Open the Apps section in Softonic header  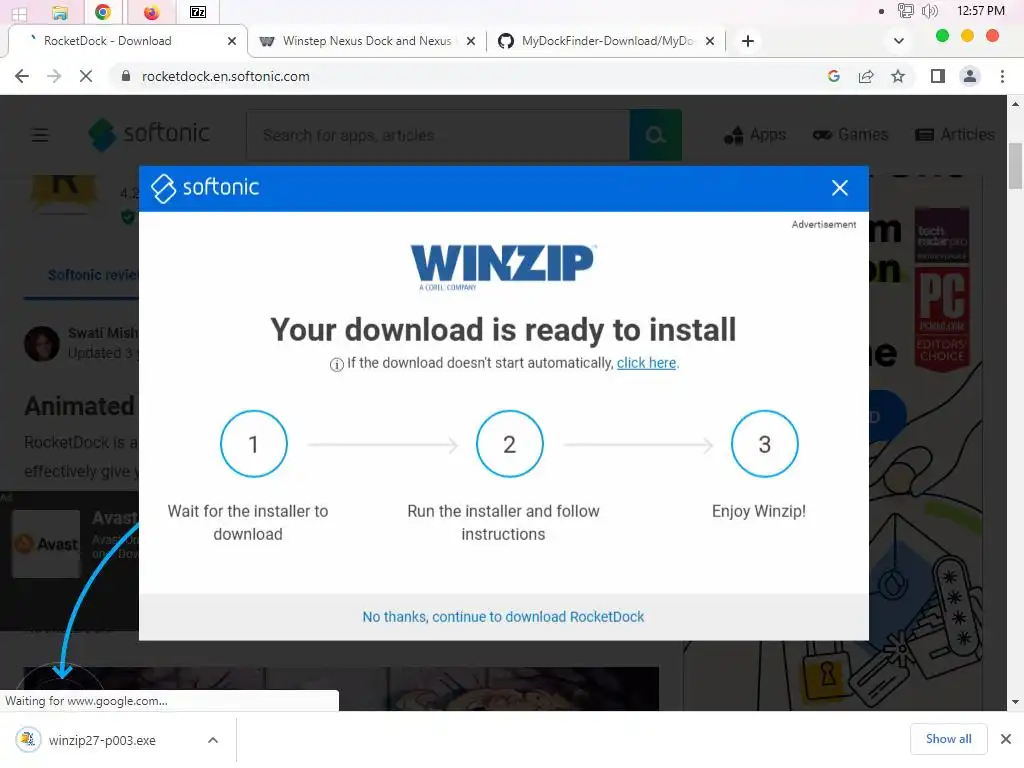(x=756, y=135)
